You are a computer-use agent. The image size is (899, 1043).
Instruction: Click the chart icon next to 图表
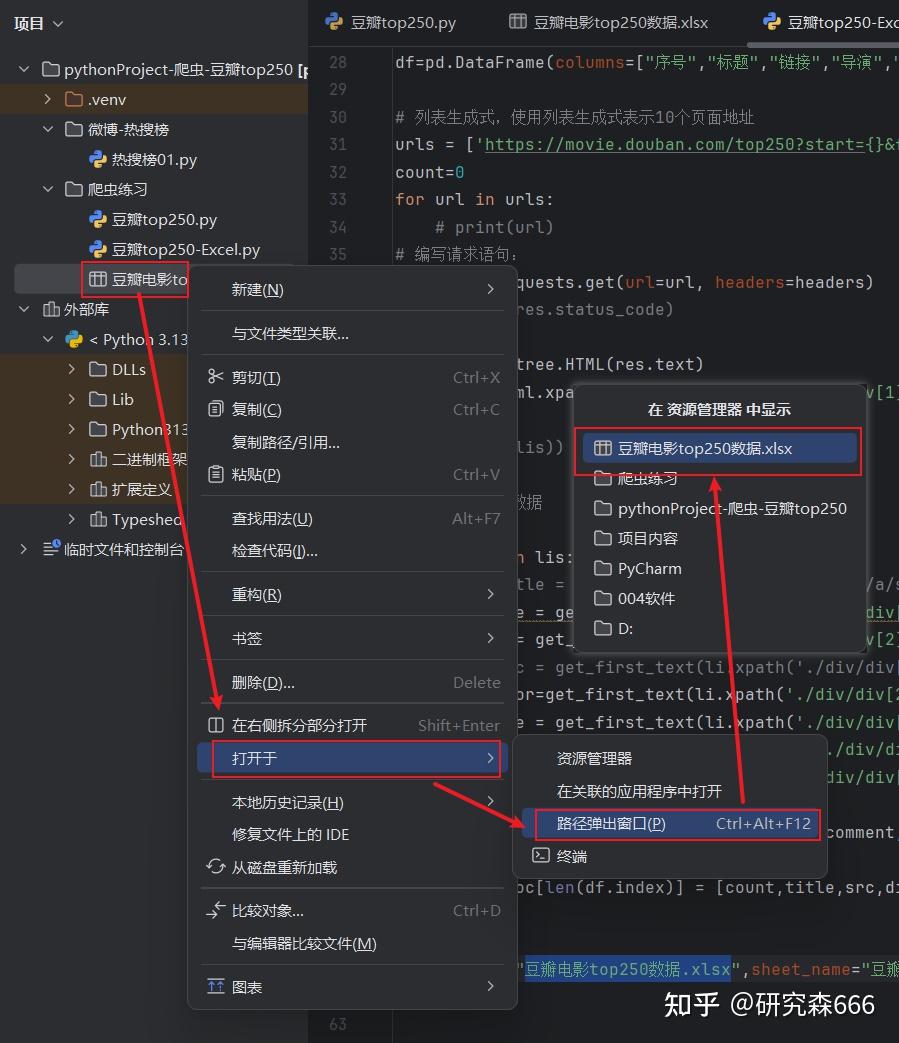point(214,986)
